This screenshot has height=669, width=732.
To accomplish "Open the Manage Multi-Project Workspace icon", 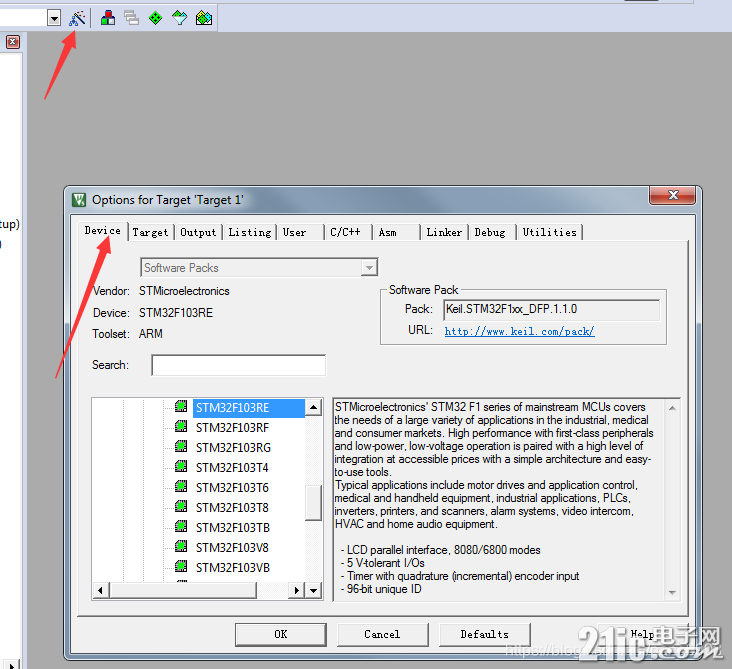I will pyautogui.click(x=132, y=18).
